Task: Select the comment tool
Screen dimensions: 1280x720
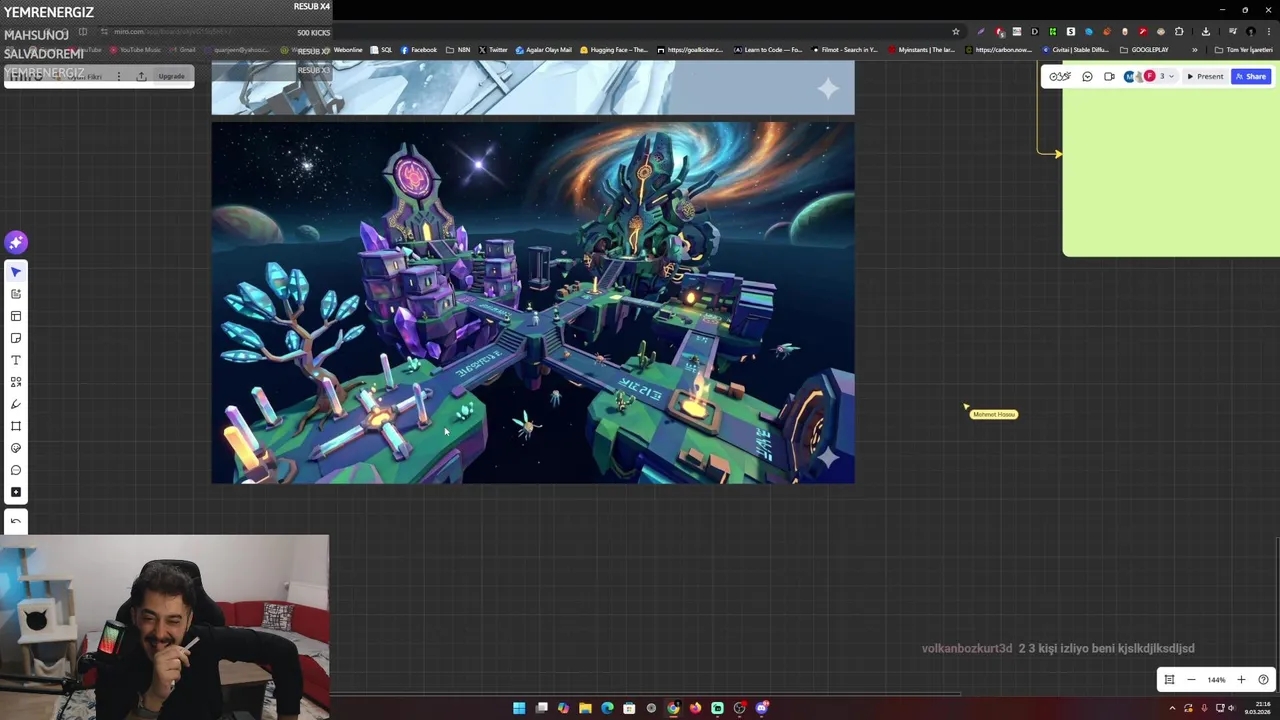Action: pos(16,470)
